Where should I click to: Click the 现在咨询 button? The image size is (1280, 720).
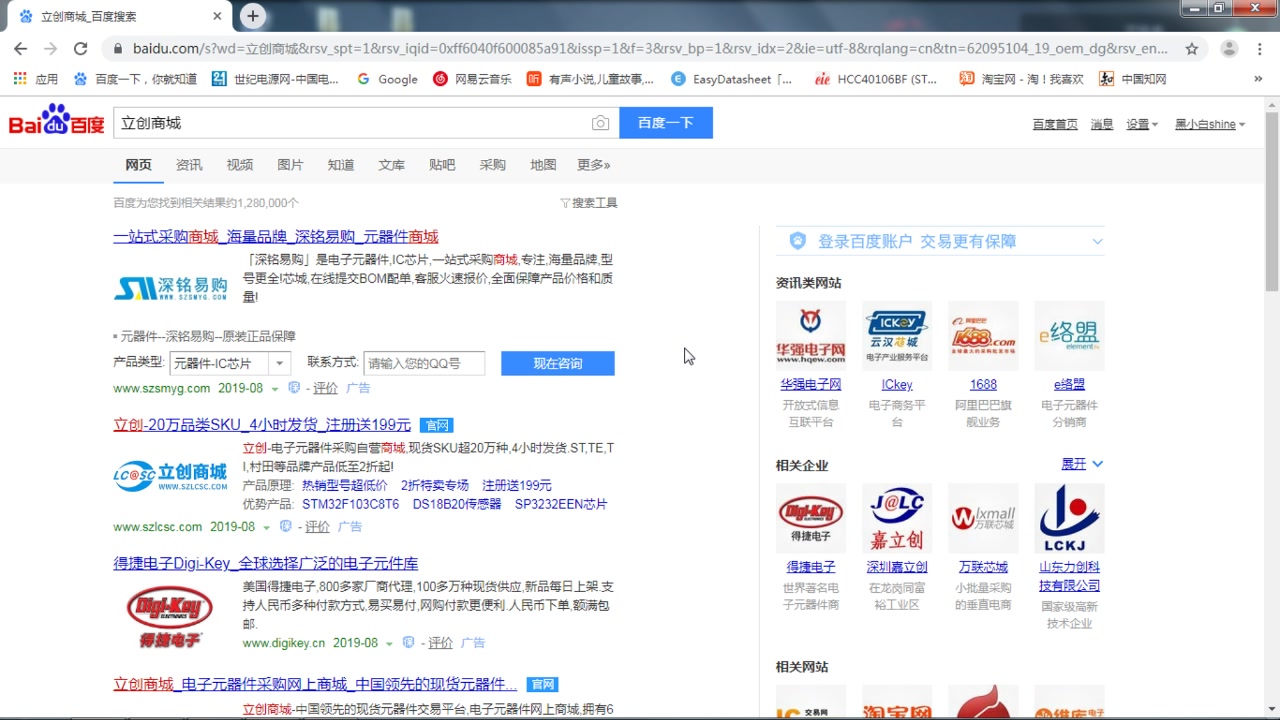click(558, 363)
